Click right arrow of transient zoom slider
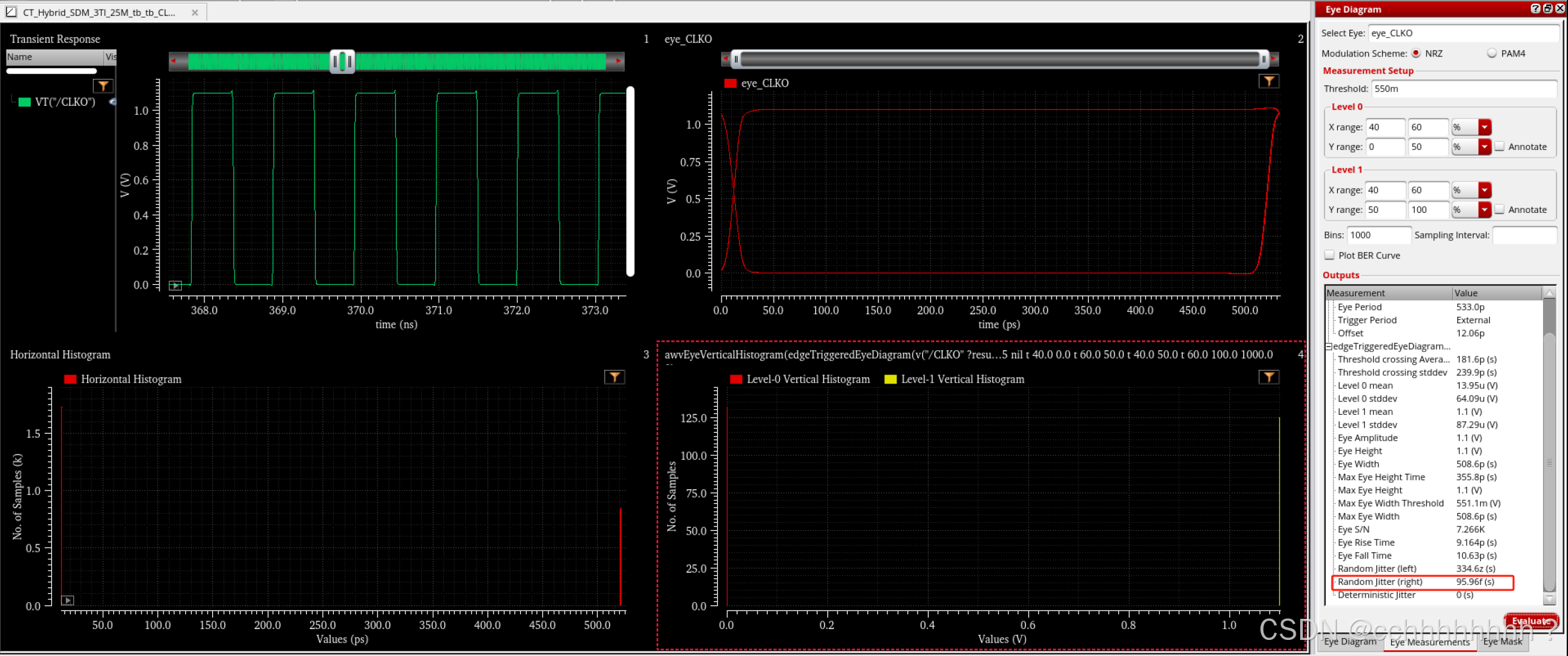Viewport: 1568px width, 656px height. 618,61
